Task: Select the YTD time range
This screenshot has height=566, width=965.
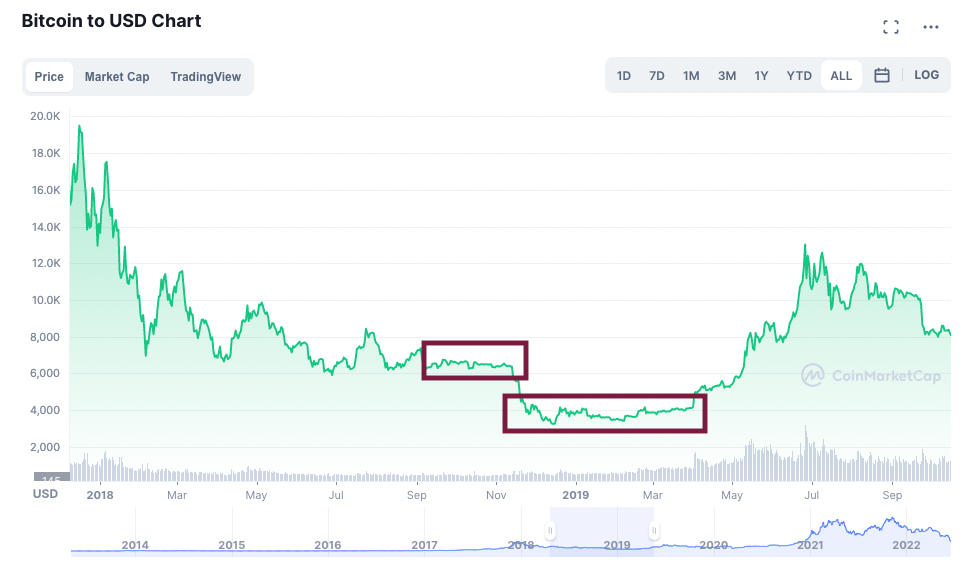Action: click(799, 76)
